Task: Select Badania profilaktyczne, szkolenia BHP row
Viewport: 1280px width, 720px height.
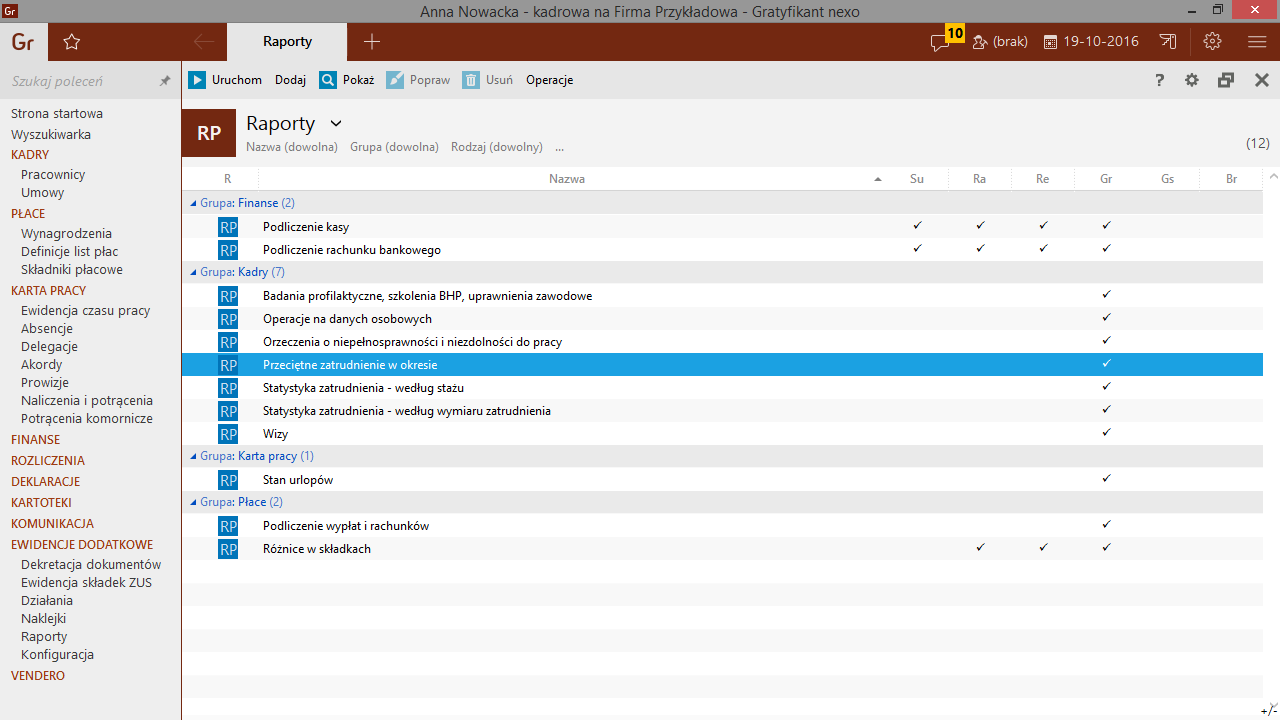Action: (x=721, y=296)
